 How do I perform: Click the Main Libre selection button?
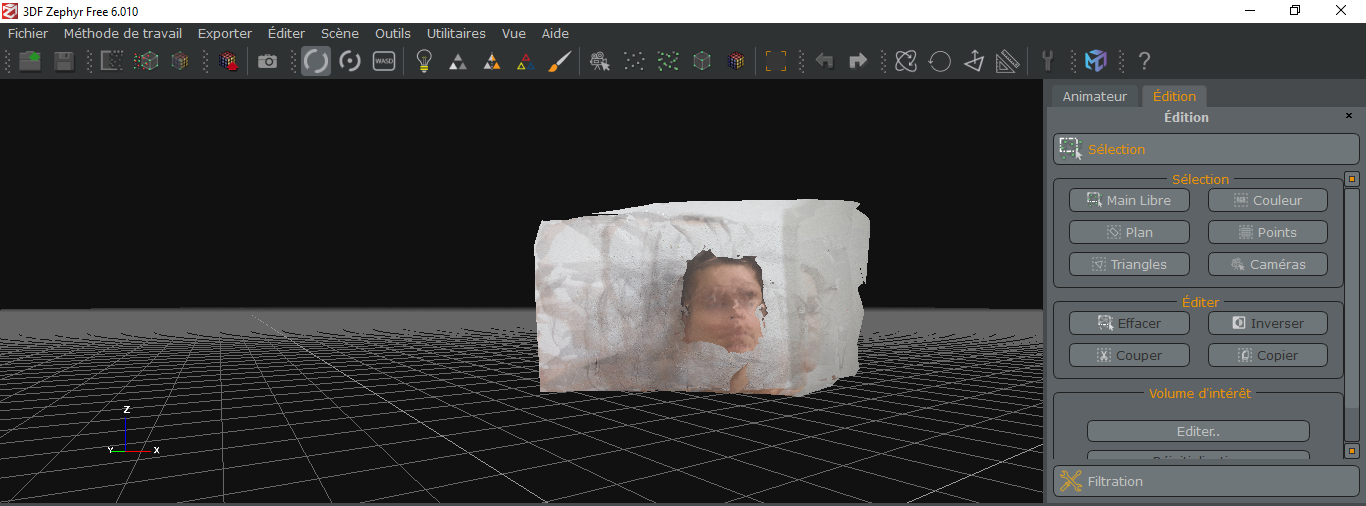click(x=1129, y=200)
